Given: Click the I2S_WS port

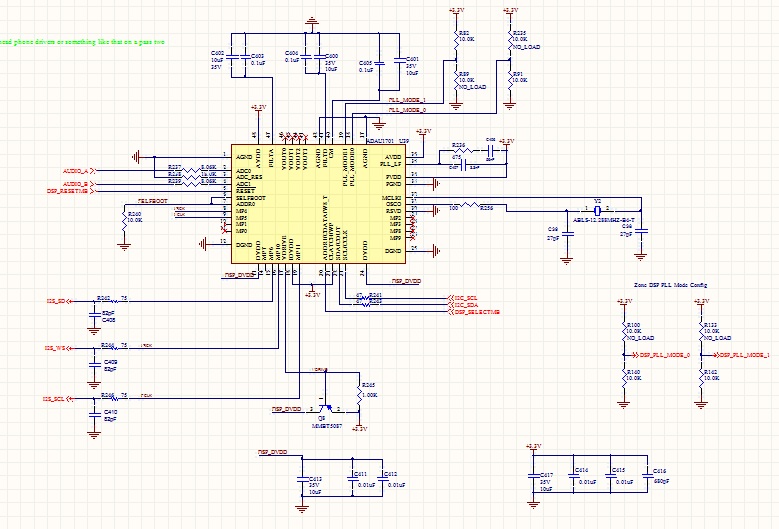Looking at the screenshot, I should tap(59, 348).
